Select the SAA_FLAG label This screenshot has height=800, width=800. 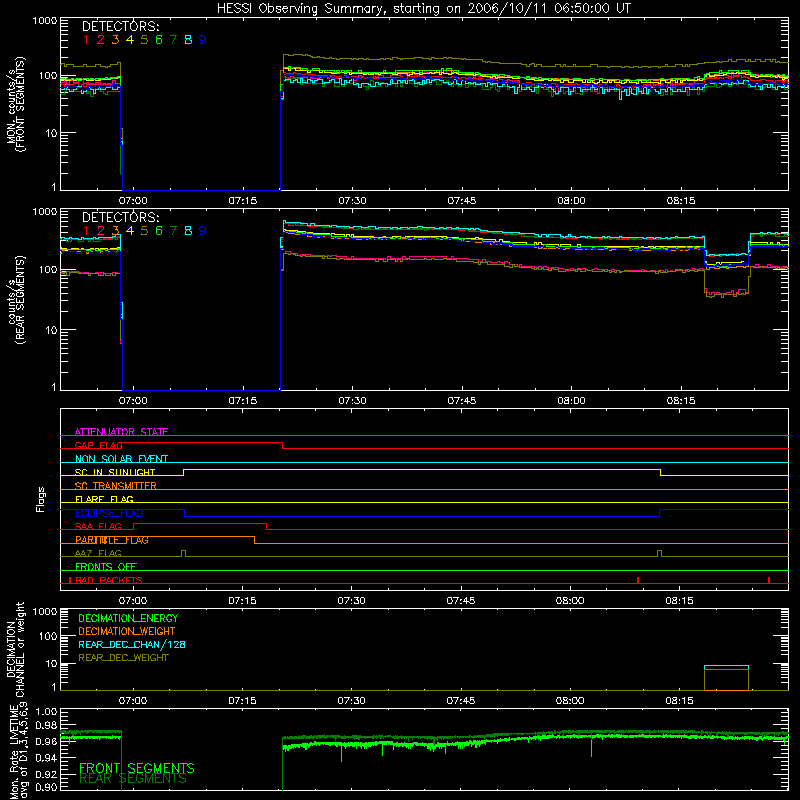click(98, 526)
